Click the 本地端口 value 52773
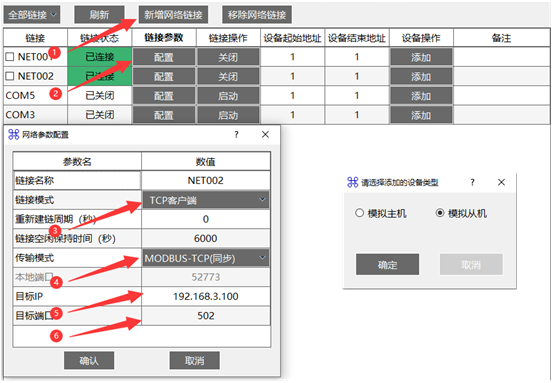The width and height of the screenshot is (553, 383). point(206,277)
